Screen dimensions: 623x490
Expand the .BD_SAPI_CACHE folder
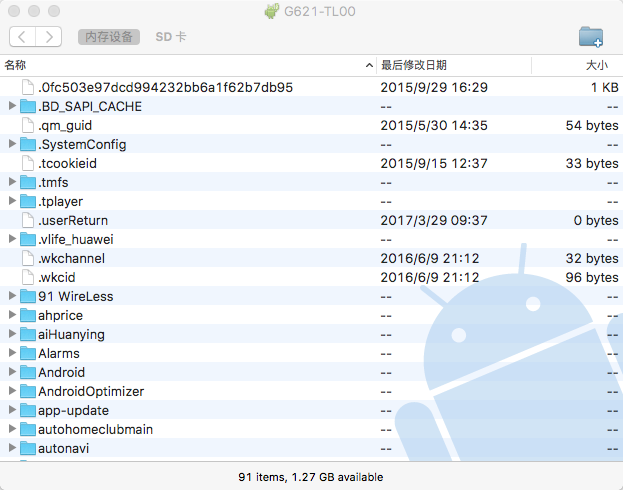12,106
